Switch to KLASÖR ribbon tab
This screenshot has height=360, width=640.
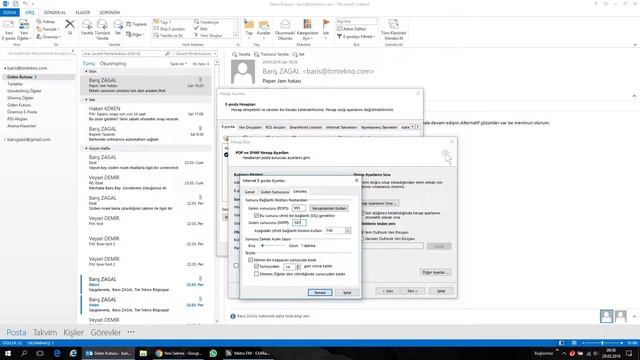83,13
